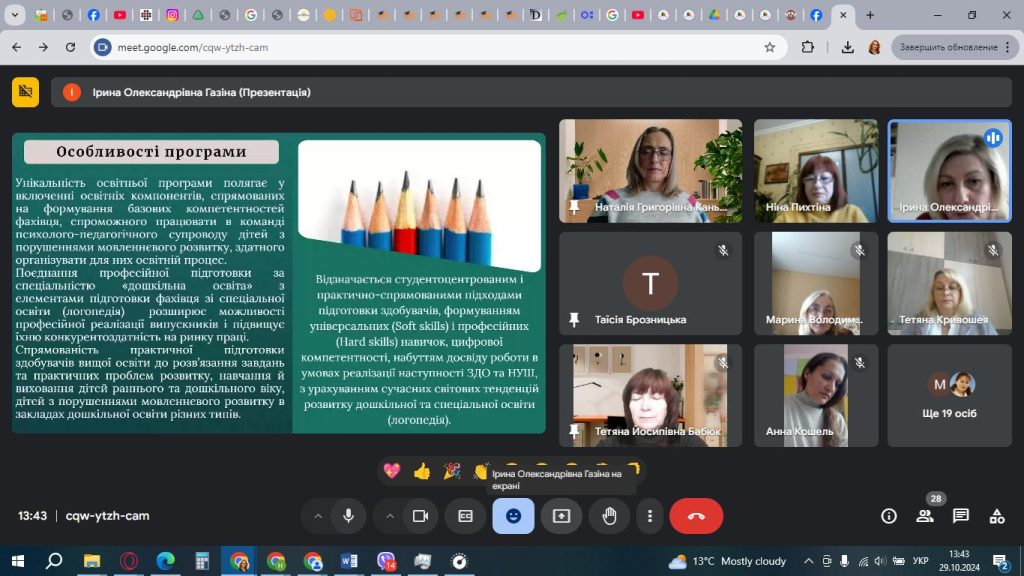The width and height of the screenshot is (1024, 576).
Task: Click the present now screen-share icon
Action: [x=561, y=516]
